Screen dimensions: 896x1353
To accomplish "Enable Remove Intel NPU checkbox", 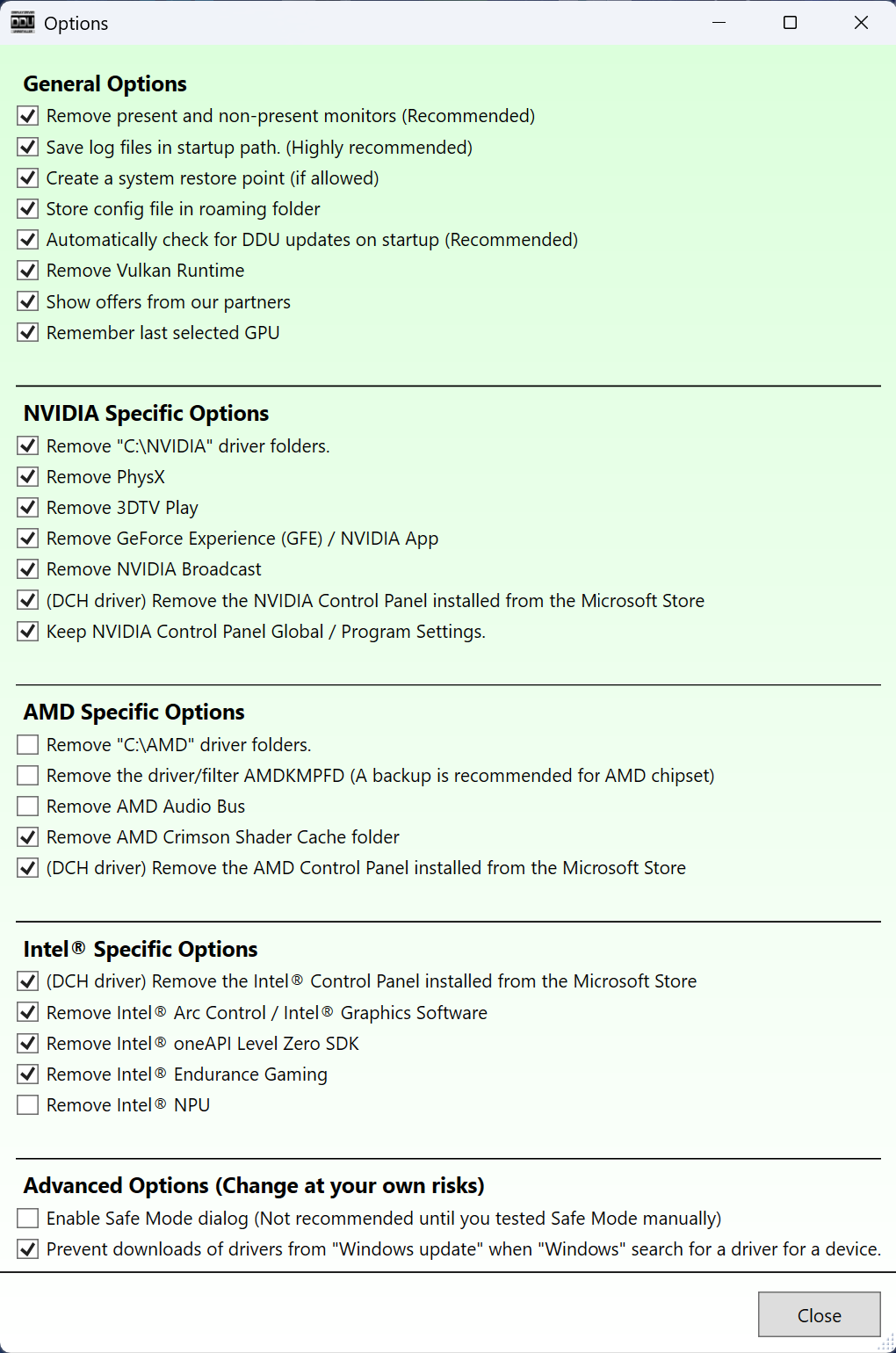I will [28, 1105].
